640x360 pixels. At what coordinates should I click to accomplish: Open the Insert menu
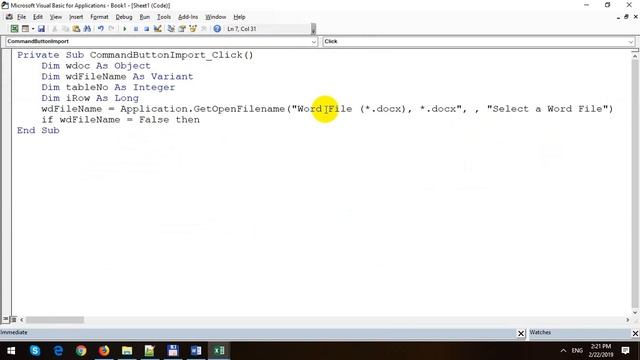[x=76, y=17]
